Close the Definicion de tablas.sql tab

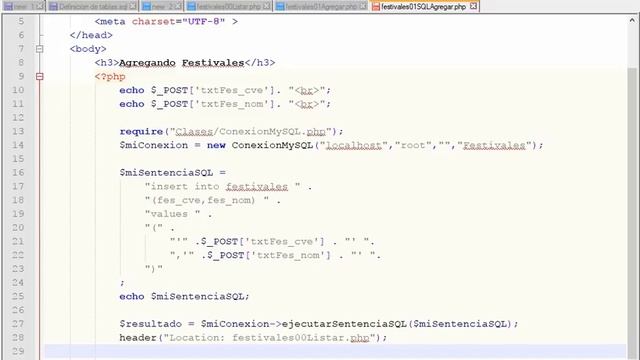pyautogui.click(x=133, y=7)
